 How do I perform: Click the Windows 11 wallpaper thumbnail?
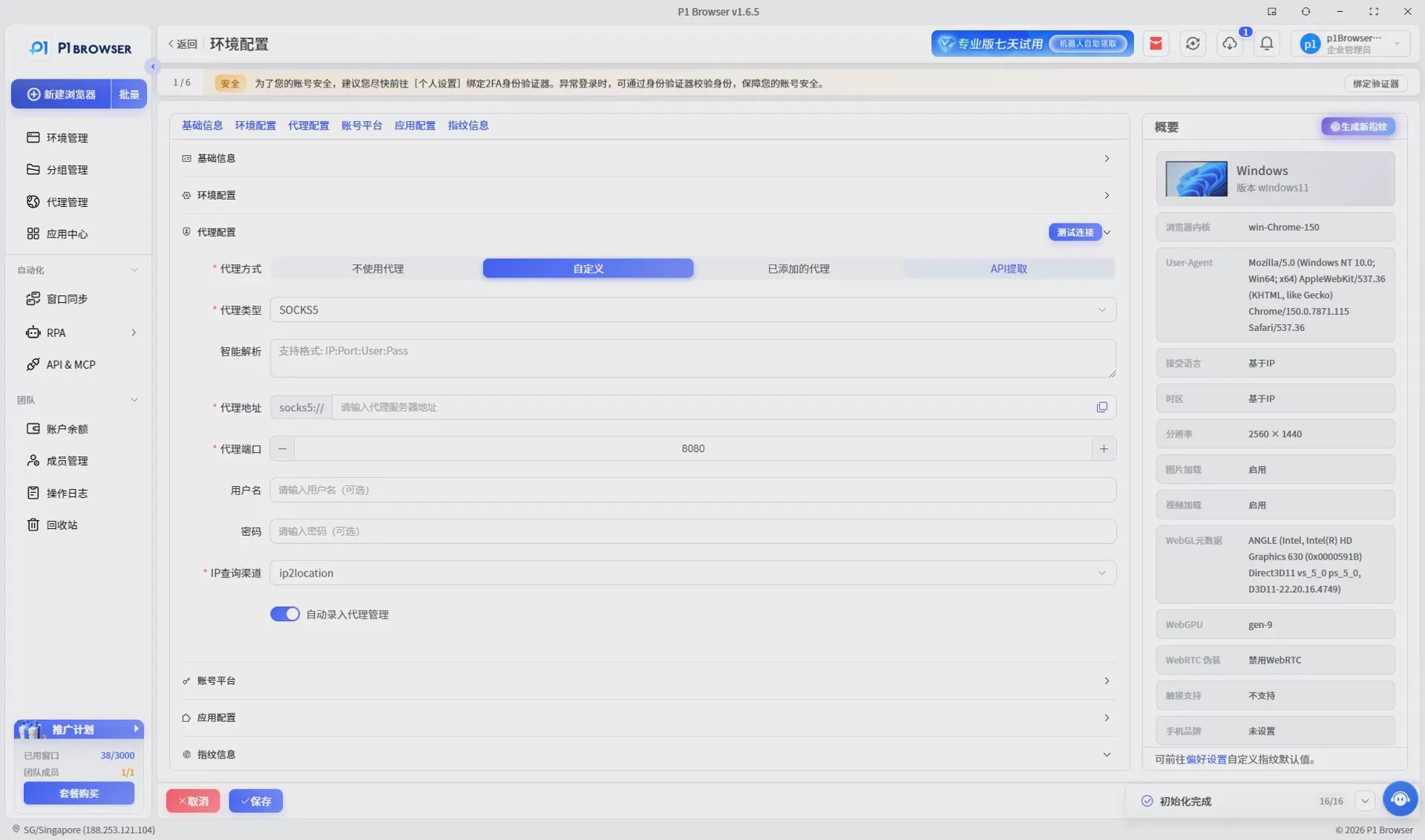click(1196, 179)
